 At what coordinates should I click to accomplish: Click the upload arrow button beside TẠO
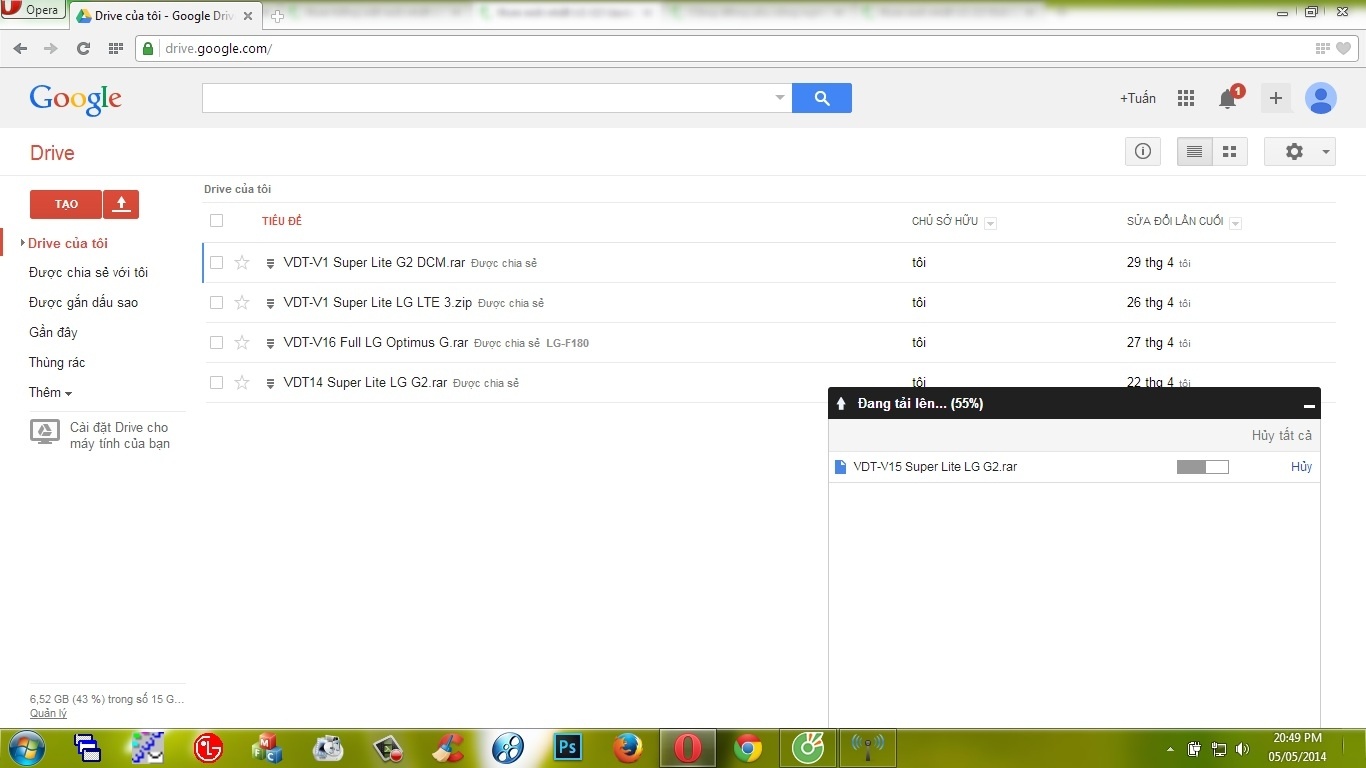121,204
